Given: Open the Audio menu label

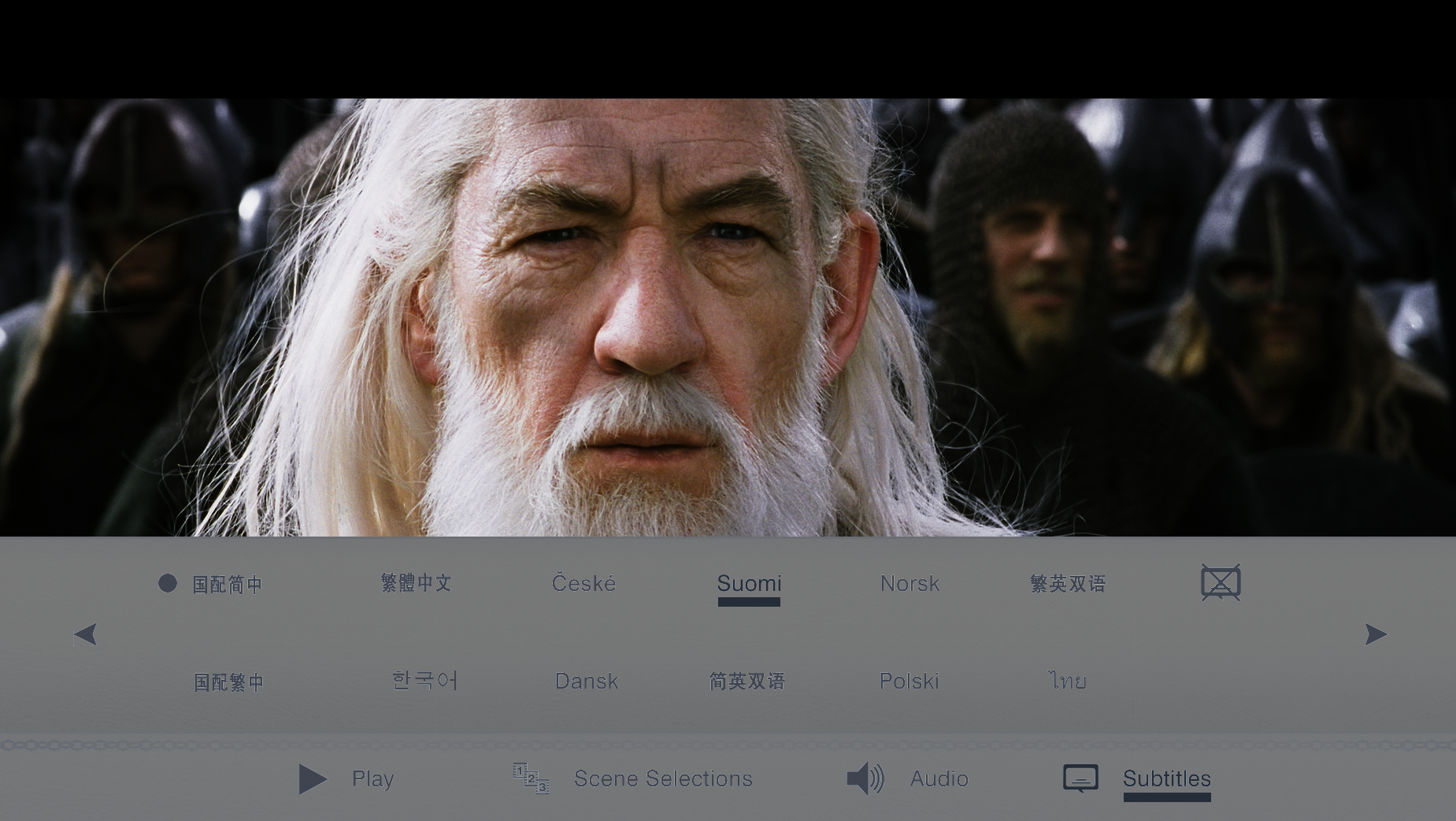Looking at the screenshot, I should coord(939,778).
